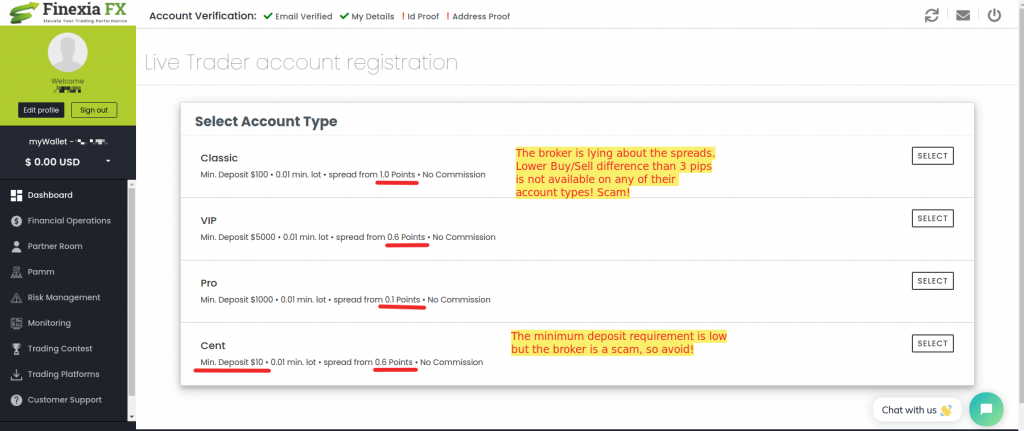Click the Financial Operations dollar icon
This screenshot has height=431, width=1024.
pos(17,221)
